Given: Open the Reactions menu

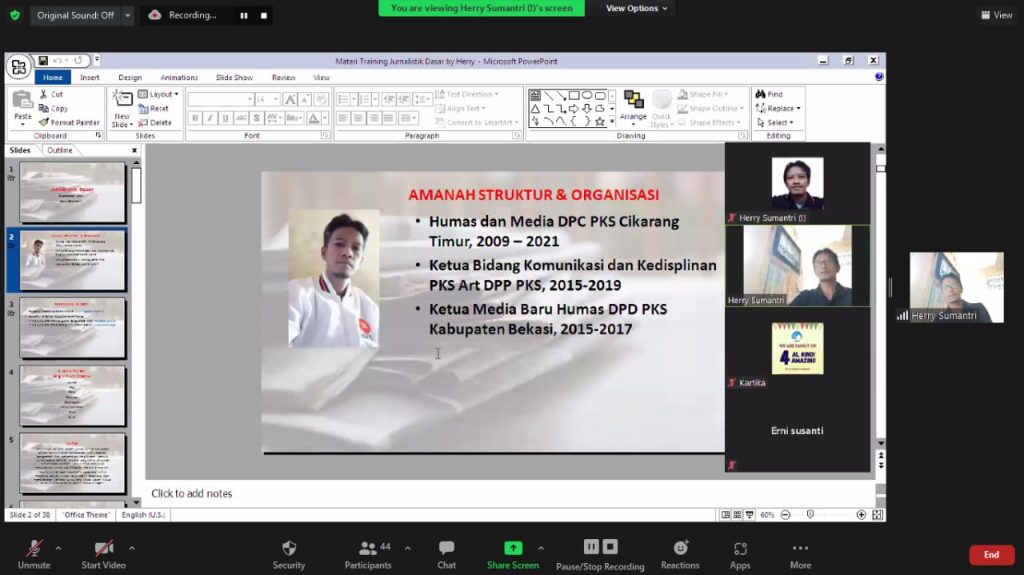Looking at the screenshot, I should (680, 548).
